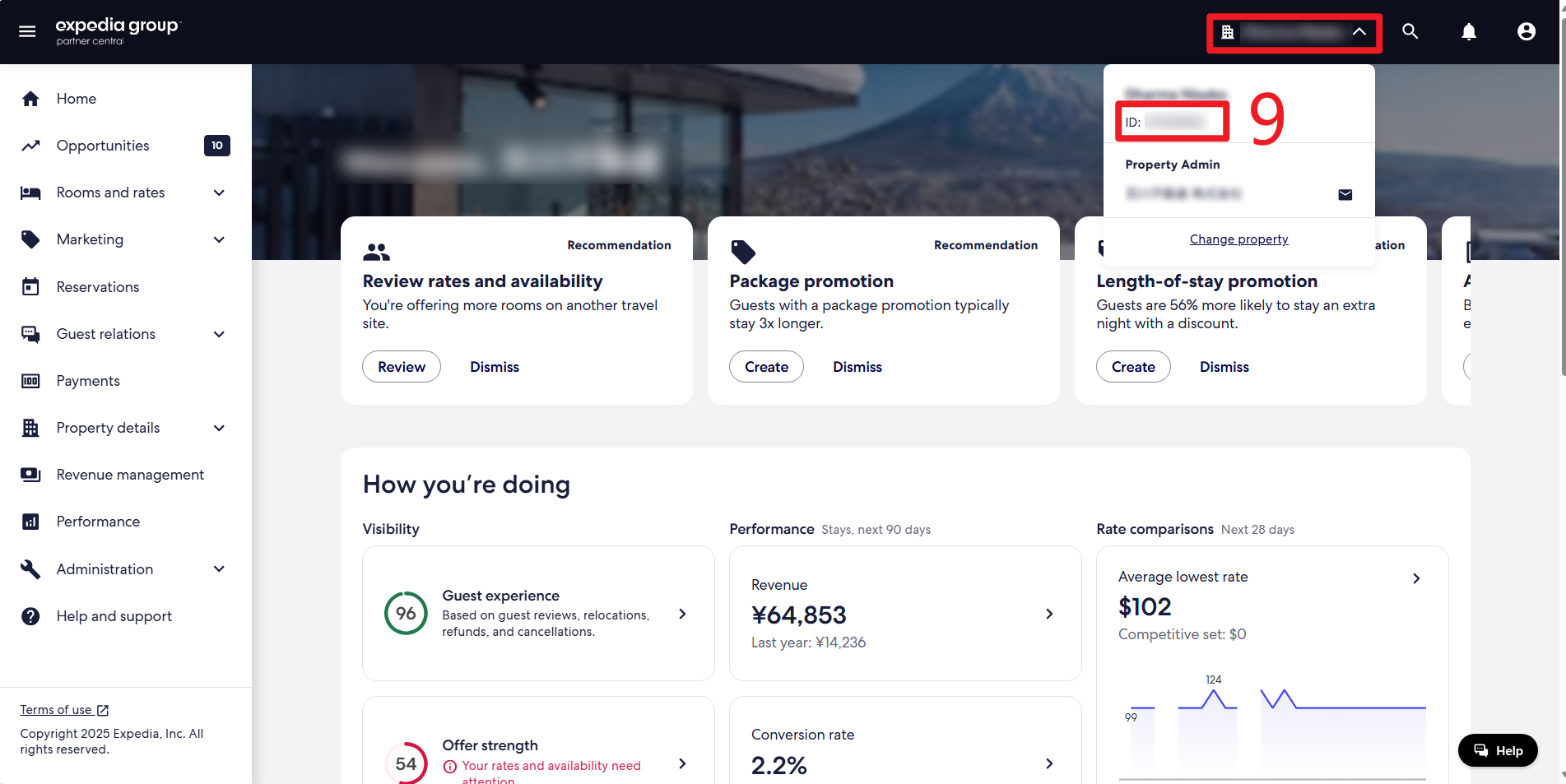Expand the Marketing submenu chevron
Viewport: 1566px width, 784px height.
click(219, 239)
